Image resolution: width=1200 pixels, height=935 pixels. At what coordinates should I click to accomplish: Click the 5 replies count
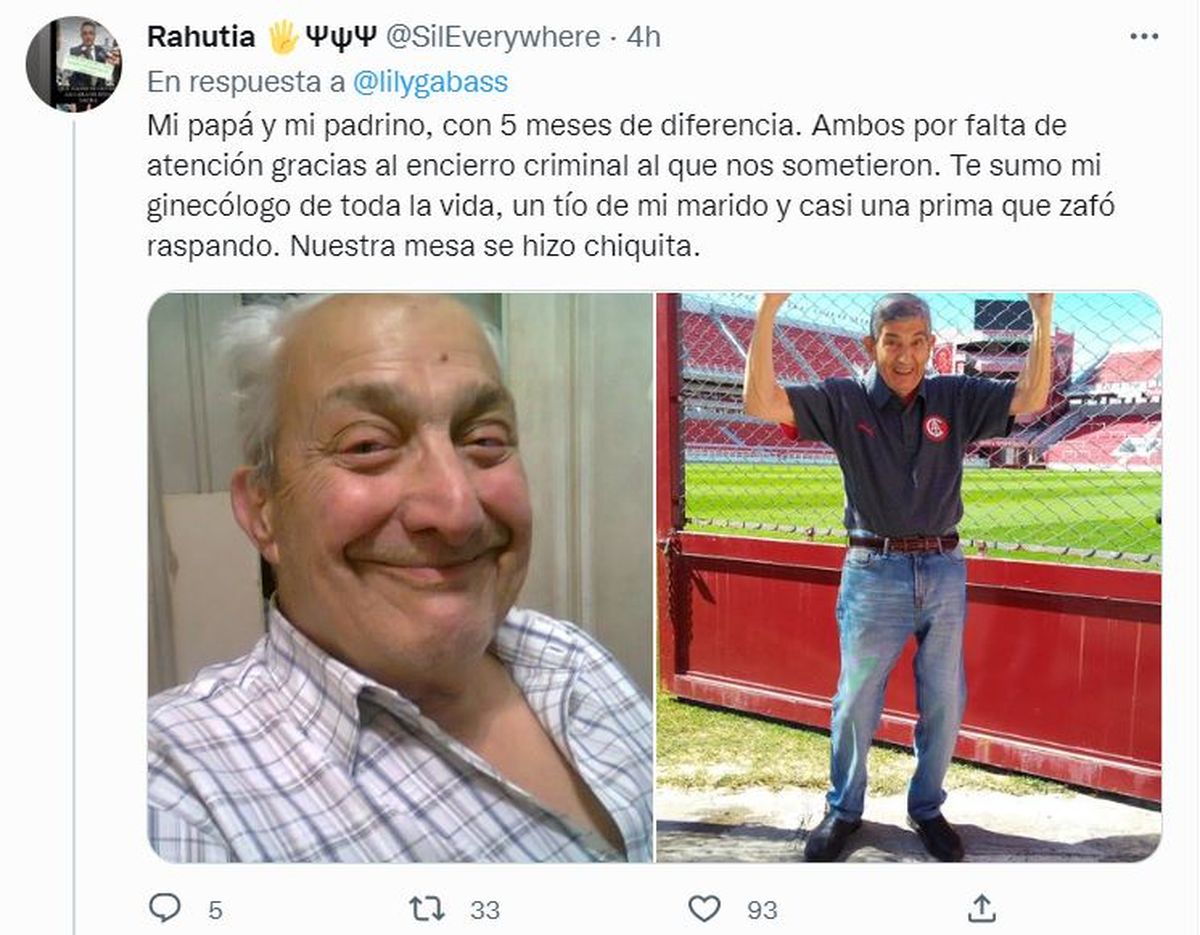coord(215,910)
